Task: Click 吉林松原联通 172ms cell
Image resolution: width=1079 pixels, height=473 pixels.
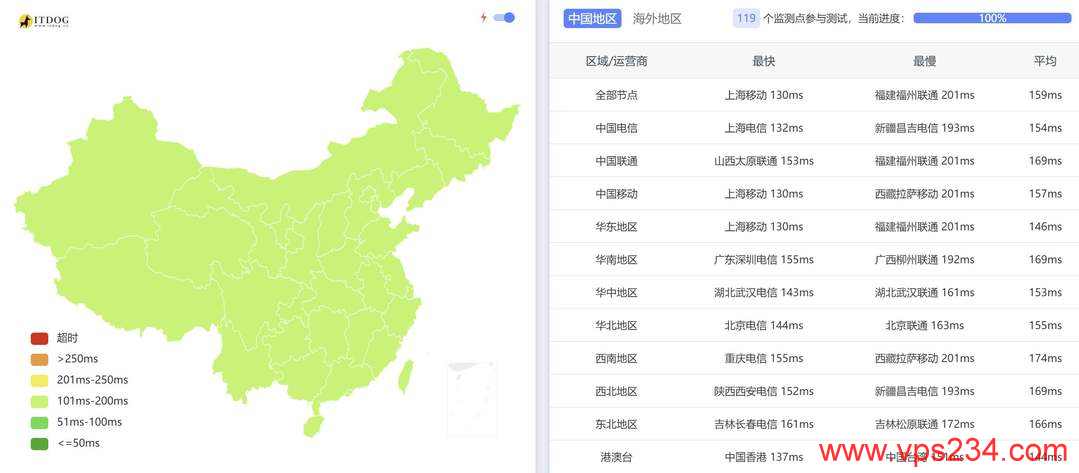Action: tap(924, 424)
